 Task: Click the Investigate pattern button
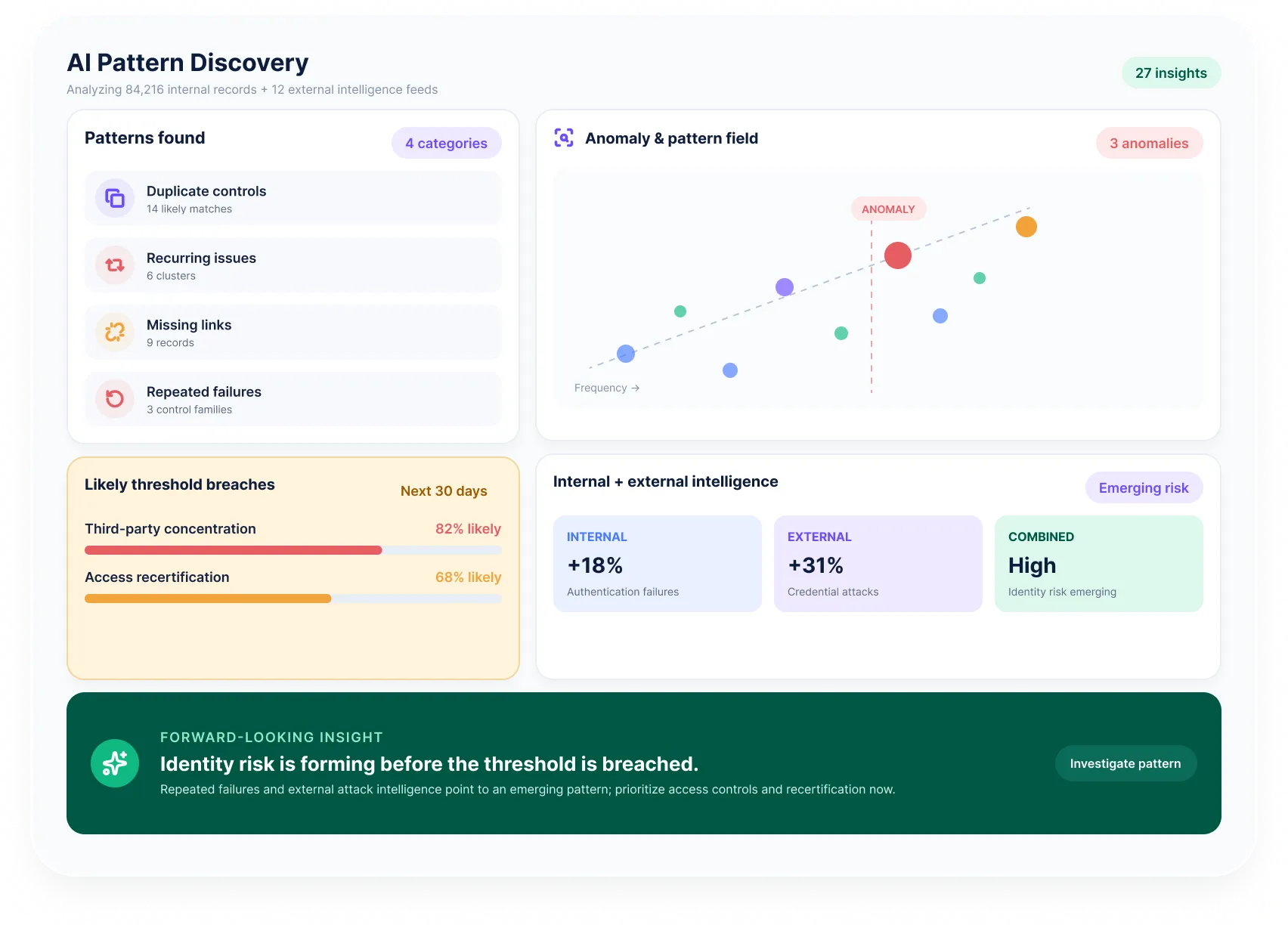coord(1125,763)
